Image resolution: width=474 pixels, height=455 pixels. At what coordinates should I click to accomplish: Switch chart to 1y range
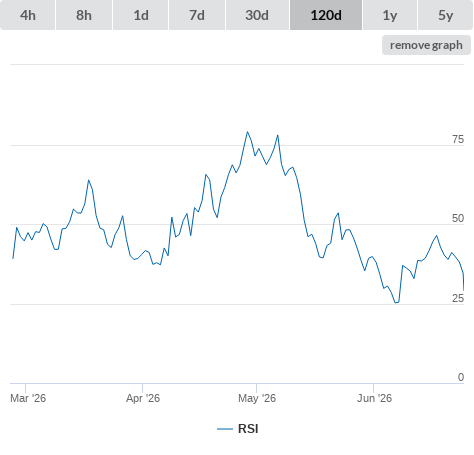coord(390,15)
